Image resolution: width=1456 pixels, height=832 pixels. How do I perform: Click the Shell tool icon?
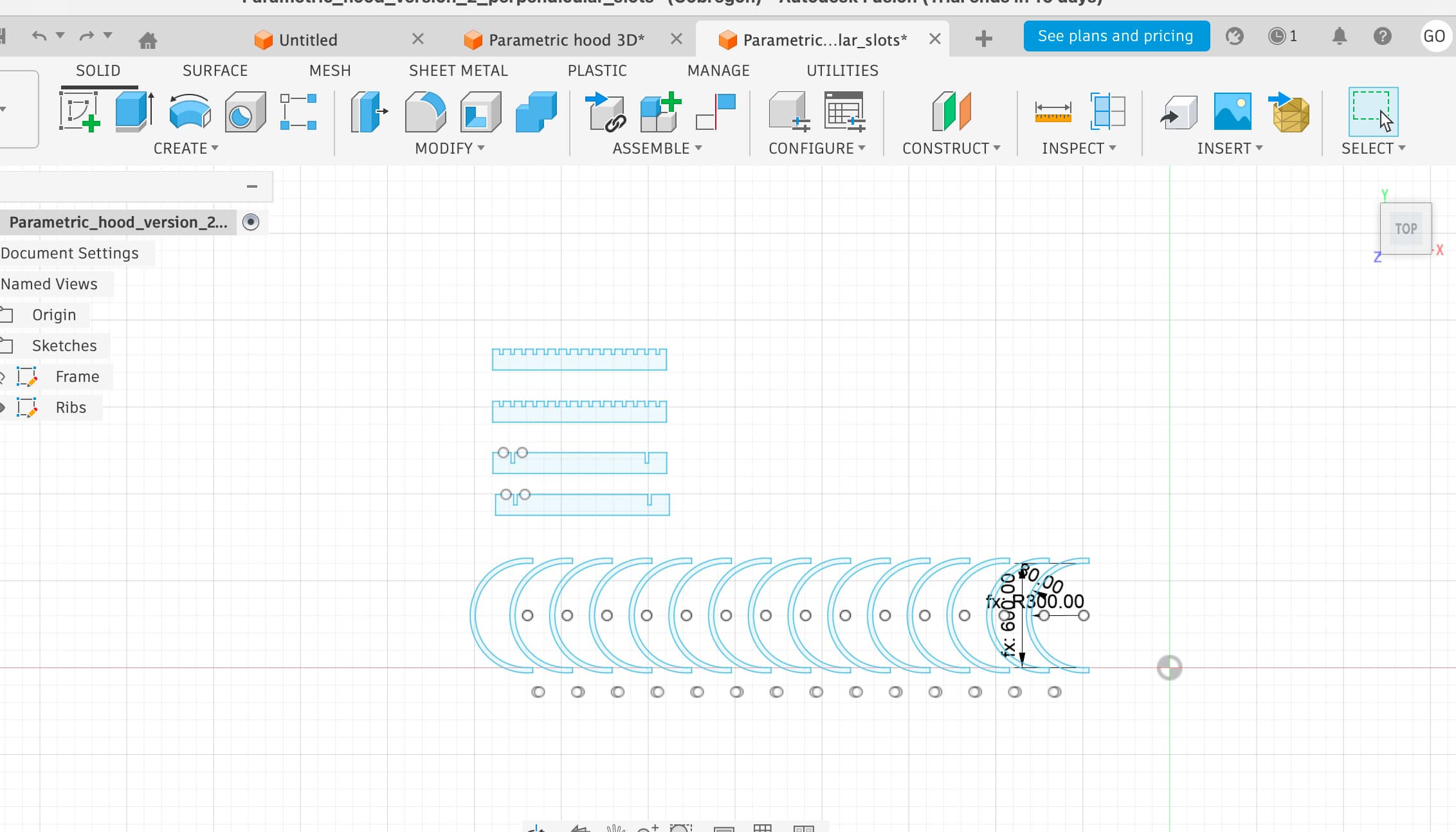tap(480, 111)
